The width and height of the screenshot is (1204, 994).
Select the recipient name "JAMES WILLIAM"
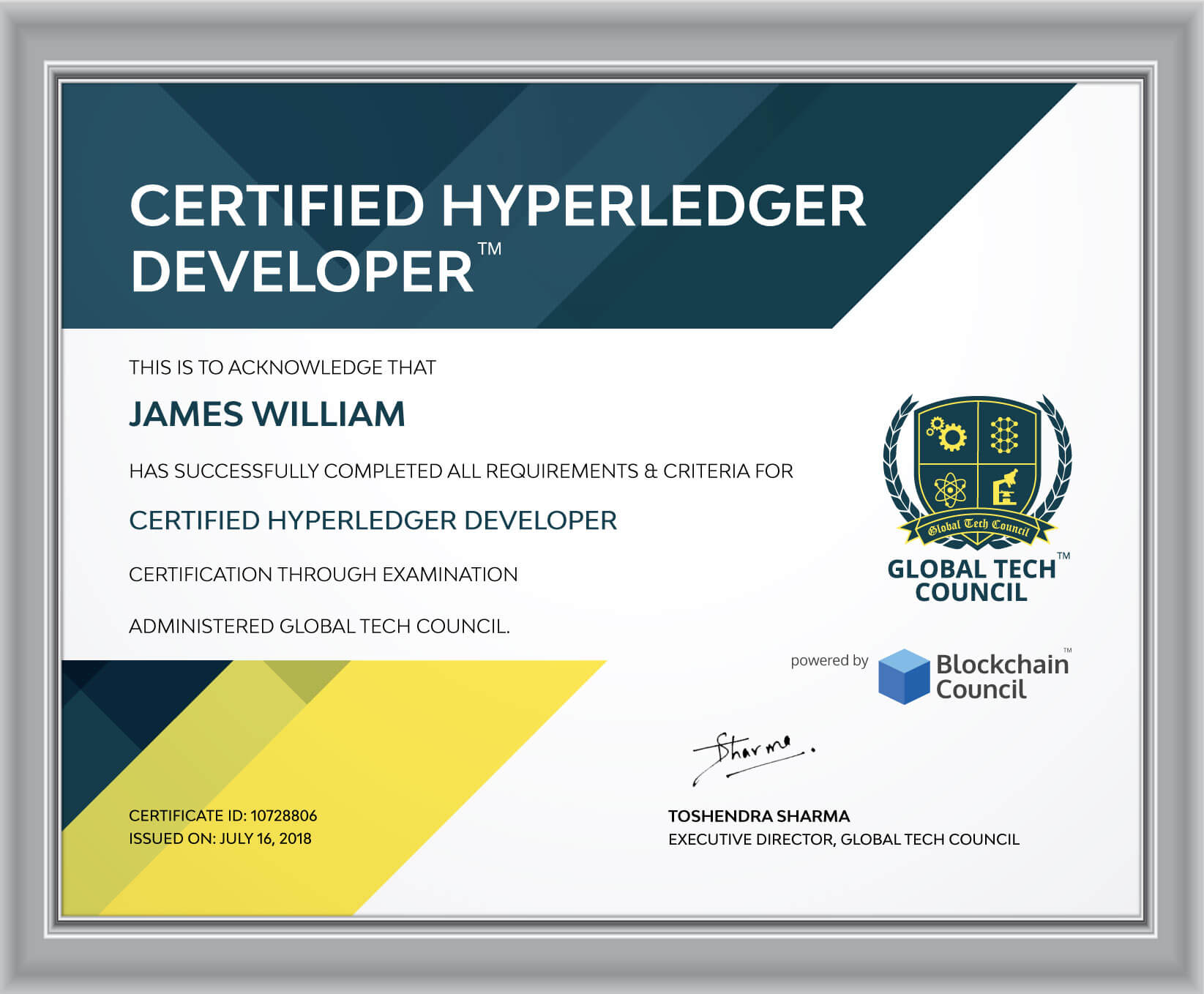click(267, 414)
